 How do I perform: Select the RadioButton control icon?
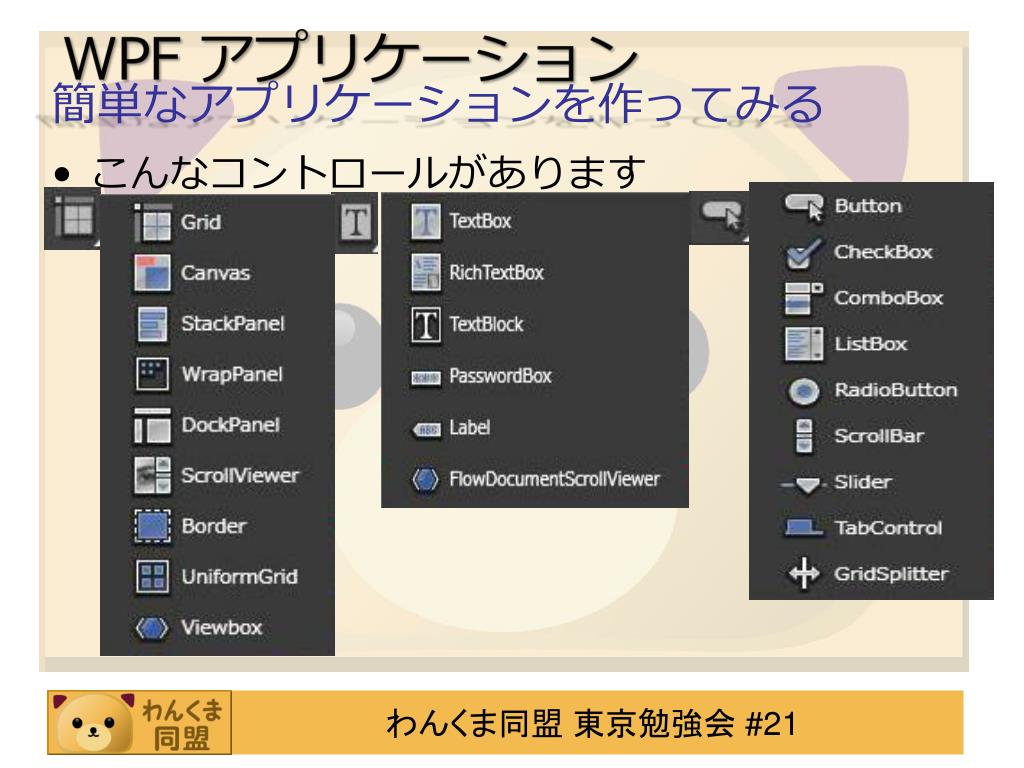click(804, 391)
